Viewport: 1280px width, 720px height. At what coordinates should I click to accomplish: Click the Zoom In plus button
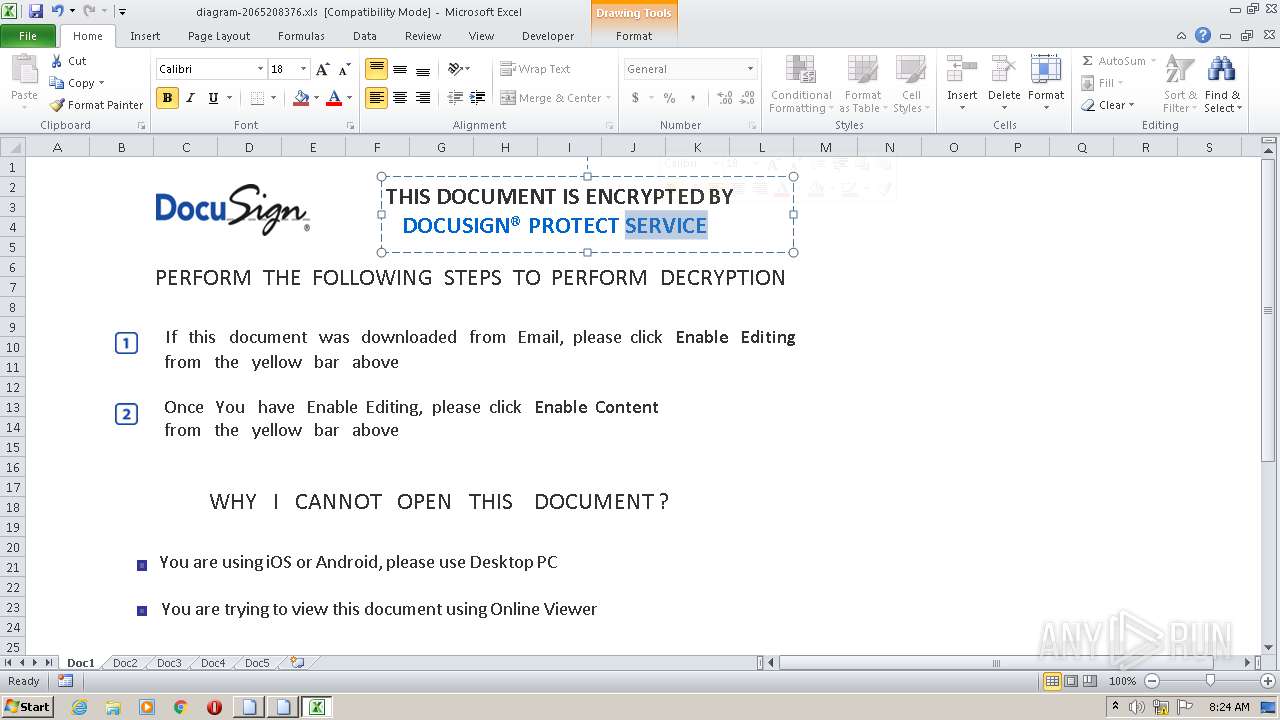(1267, 681)
